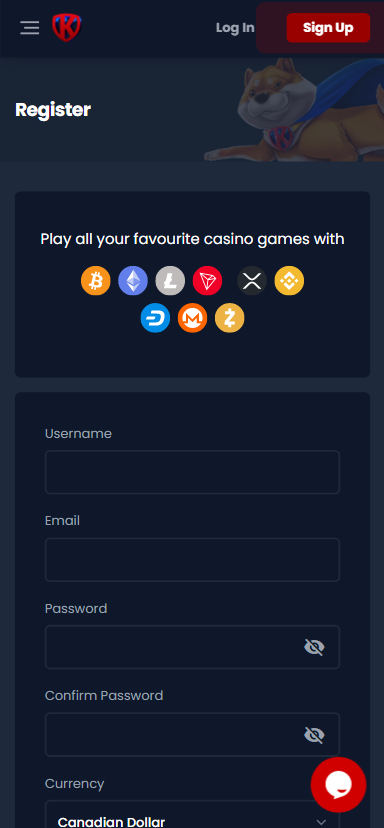Image resolution: width=384 pixels, height=828 pixels.
Task: Open the Canadian Dollar currency selector
Action: 192,815
